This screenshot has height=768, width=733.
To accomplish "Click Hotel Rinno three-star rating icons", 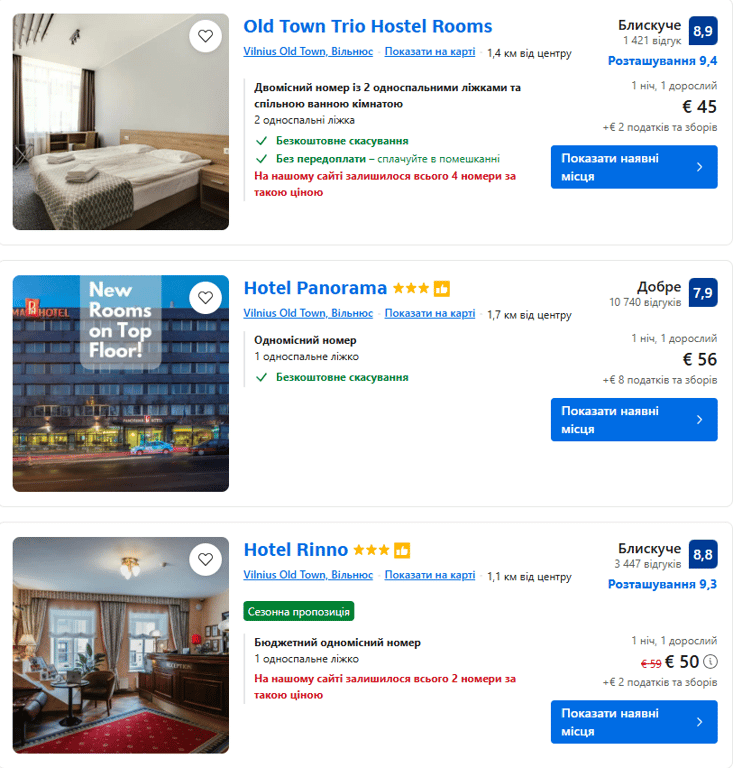I will point(371,551).
